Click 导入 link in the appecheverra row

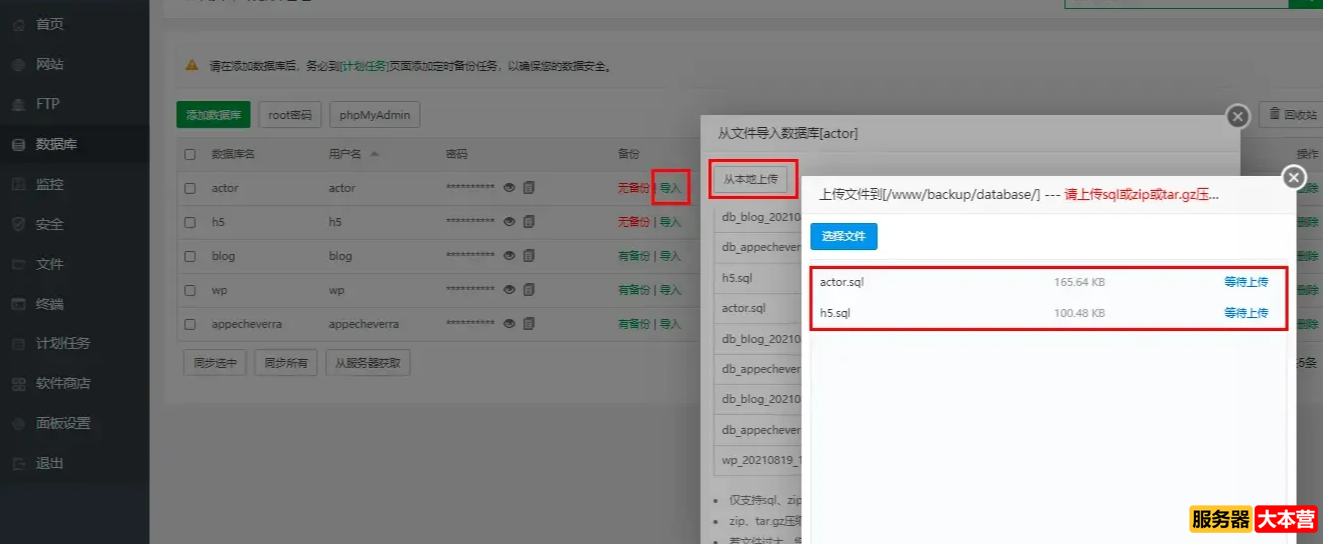pos(670,324)
